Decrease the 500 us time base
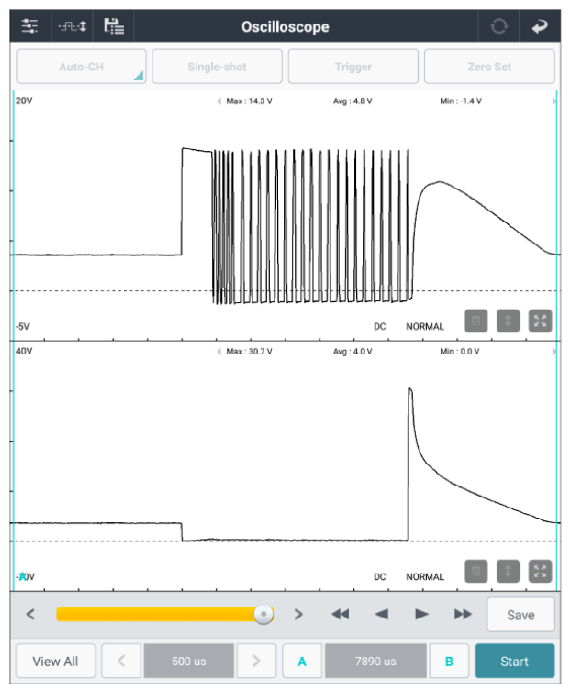Screen dimensions: 571x693 click(121, 661)
